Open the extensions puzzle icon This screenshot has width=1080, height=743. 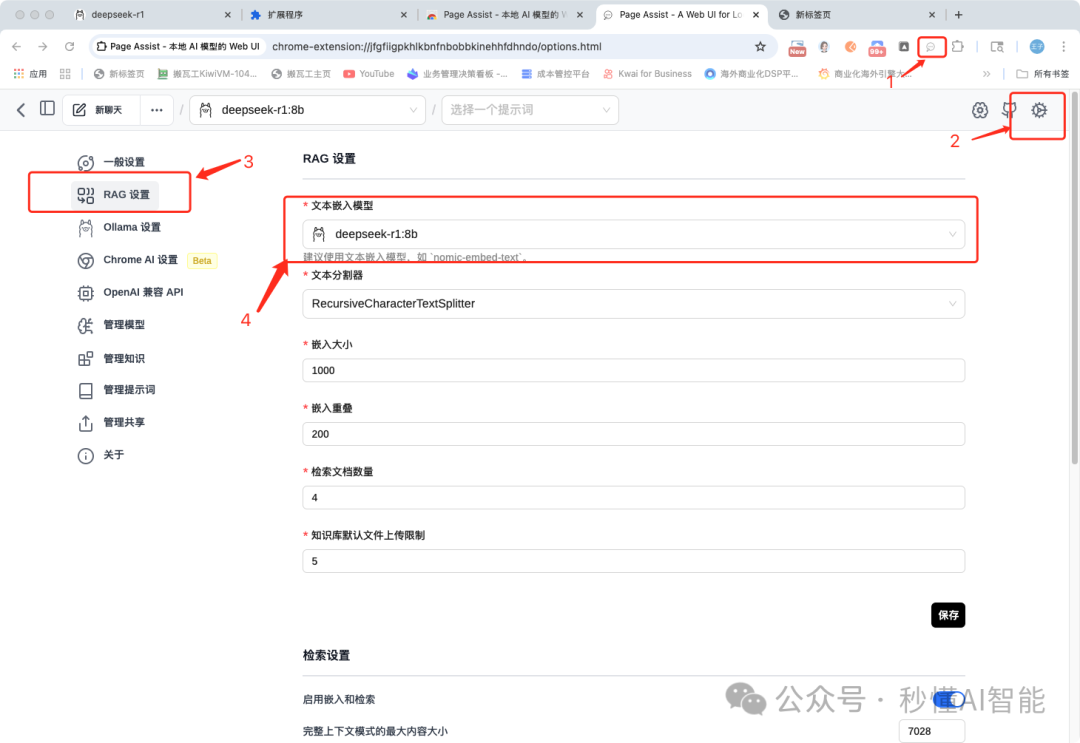(958, 47)
